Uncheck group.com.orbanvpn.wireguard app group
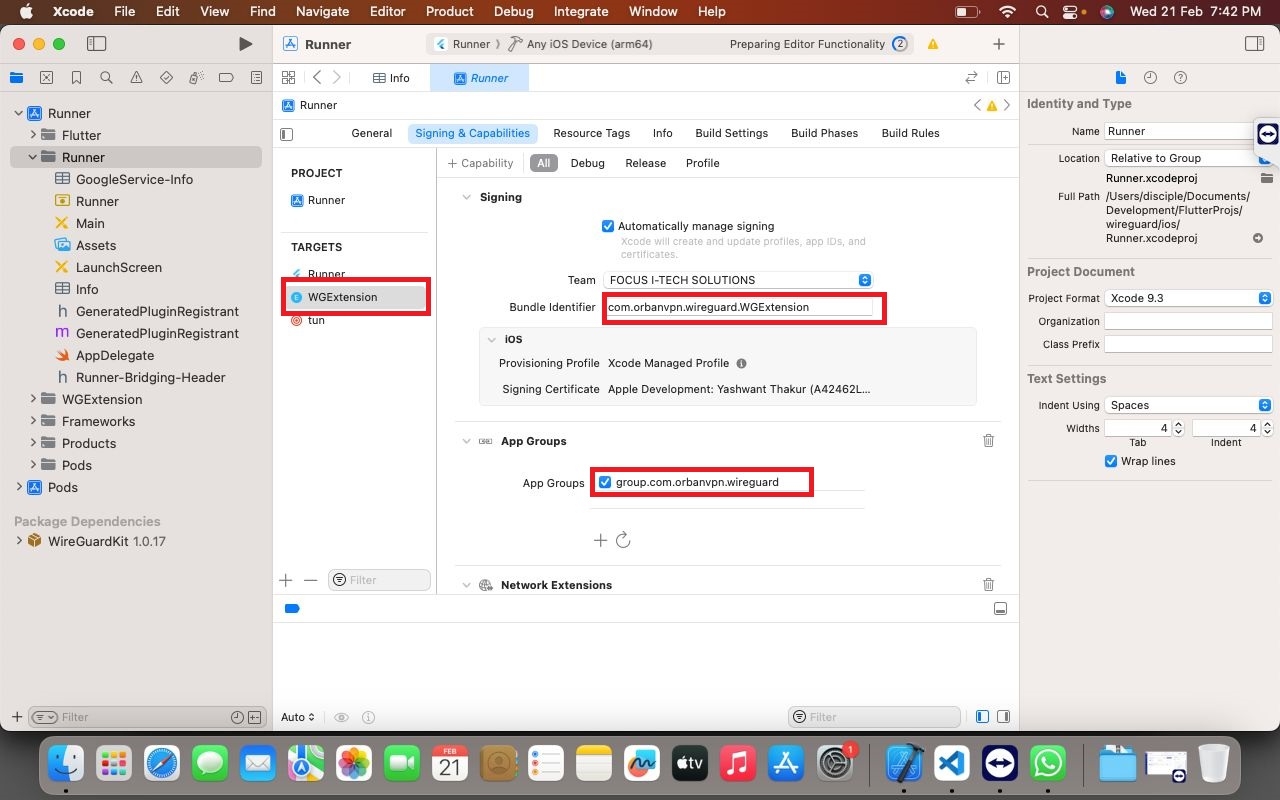 click(605, 482)
